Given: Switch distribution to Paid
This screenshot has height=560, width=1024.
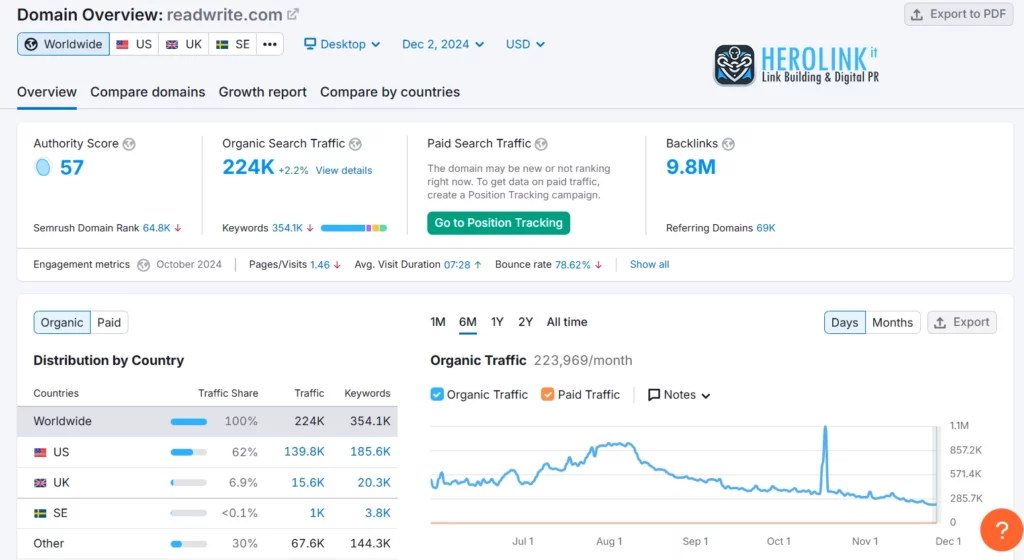Looking at the screenshot, I should [x=109, y=322].
